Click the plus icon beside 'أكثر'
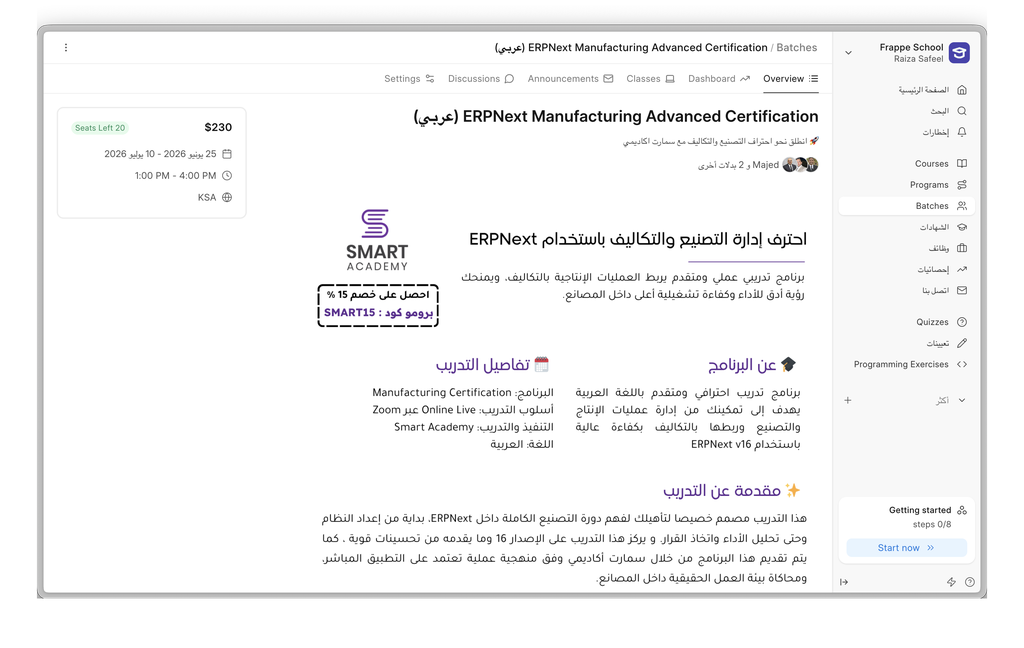 tap(848, 400)
